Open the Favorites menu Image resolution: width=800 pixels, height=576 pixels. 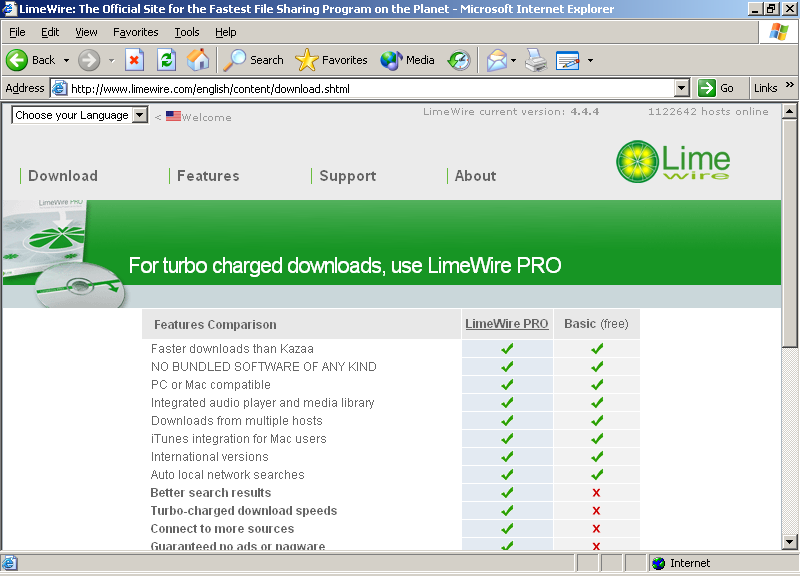(136, 32)
